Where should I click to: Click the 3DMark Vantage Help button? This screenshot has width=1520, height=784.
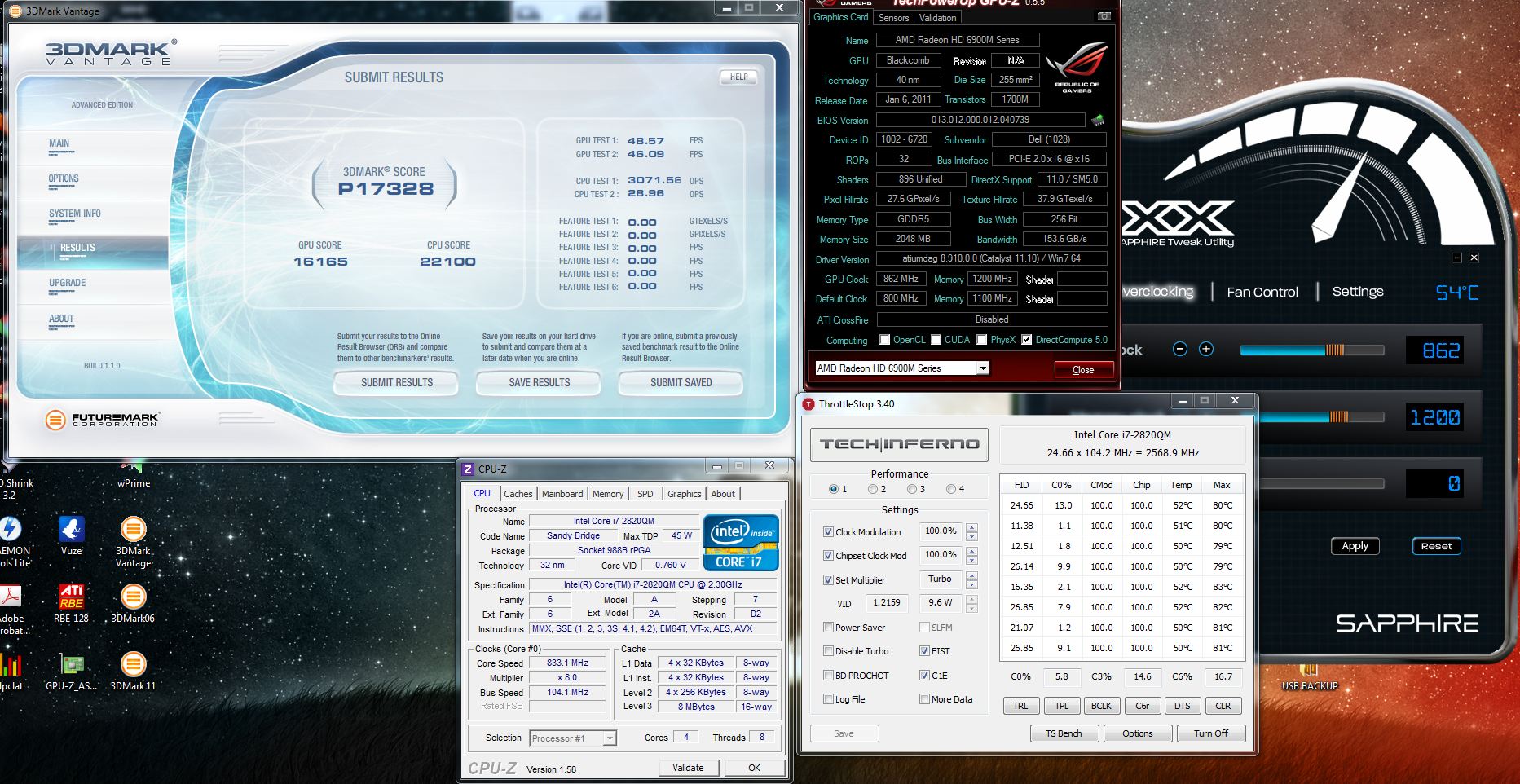[x=738, y=77]
